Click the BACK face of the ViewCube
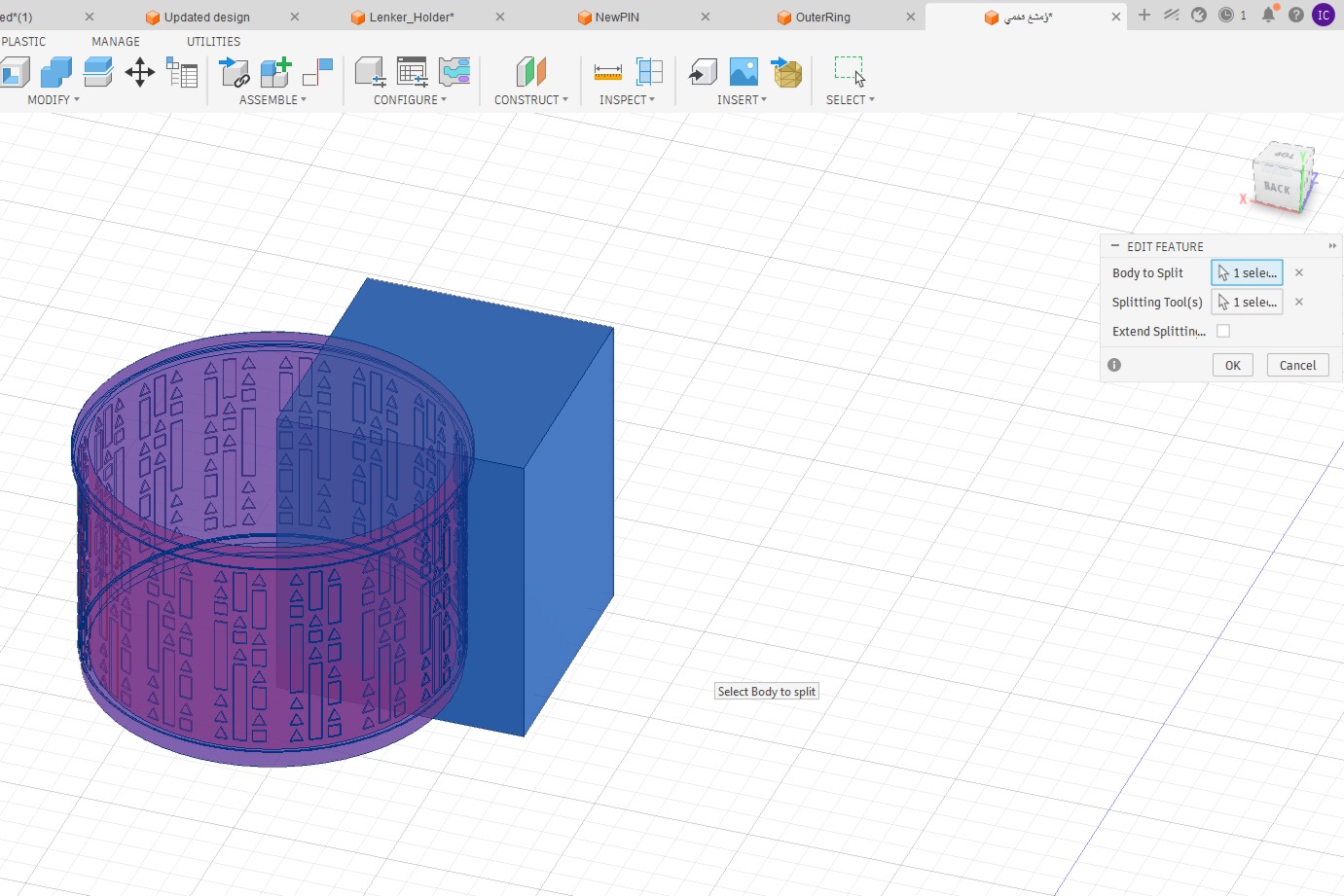This screenshot has height=896, width=1344. pos(1277,188)
